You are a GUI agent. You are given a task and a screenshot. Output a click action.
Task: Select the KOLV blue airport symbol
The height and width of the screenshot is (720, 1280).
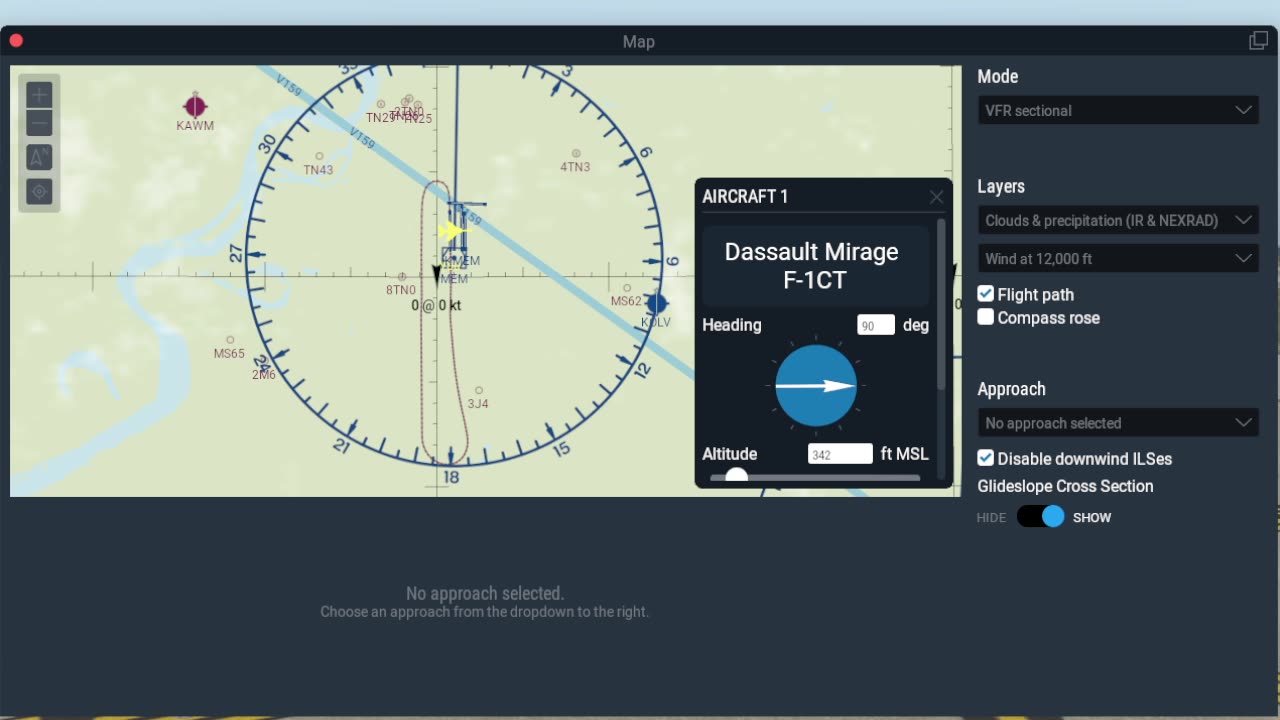click(x=656, y=304)
